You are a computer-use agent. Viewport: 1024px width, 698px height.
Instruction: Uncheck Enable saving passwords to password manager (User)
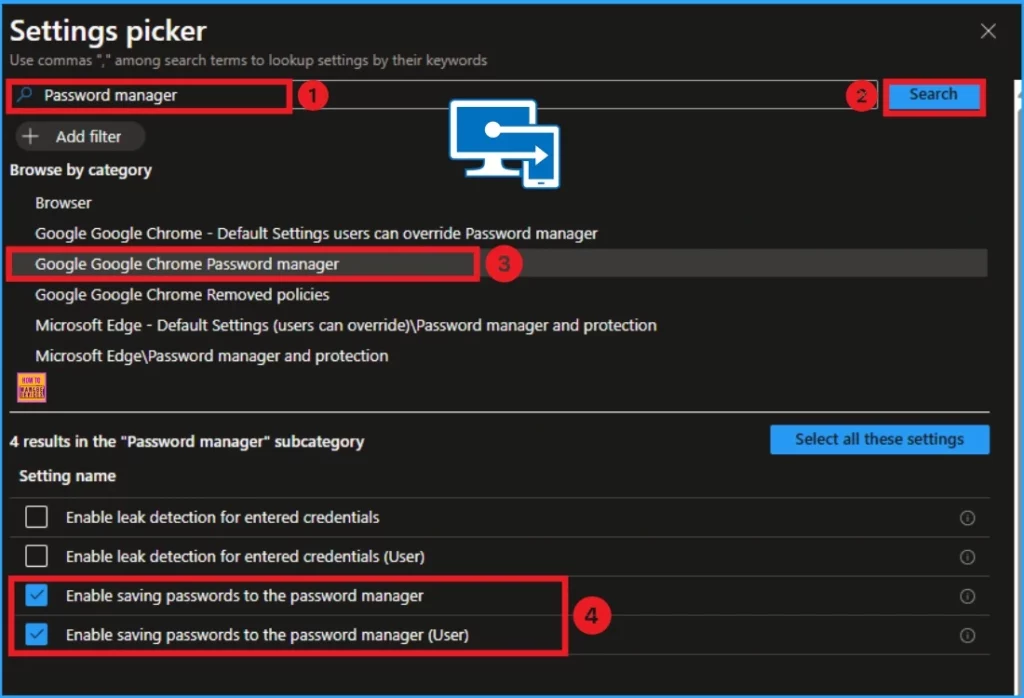(x=37, y=634)
